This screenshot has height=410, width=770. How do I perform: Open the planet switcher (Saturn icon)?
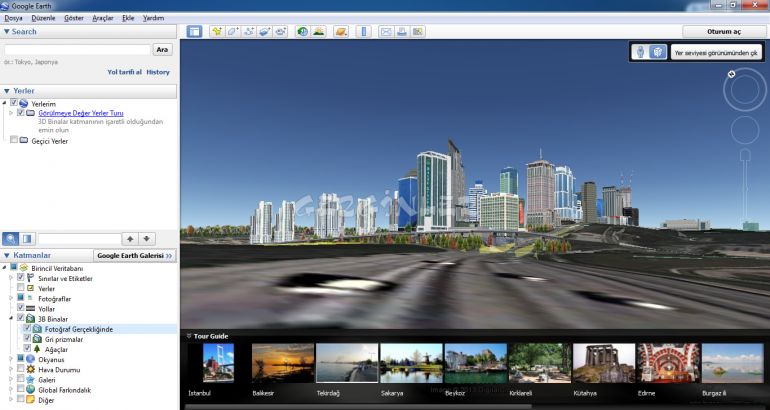(x=340, y=32)
